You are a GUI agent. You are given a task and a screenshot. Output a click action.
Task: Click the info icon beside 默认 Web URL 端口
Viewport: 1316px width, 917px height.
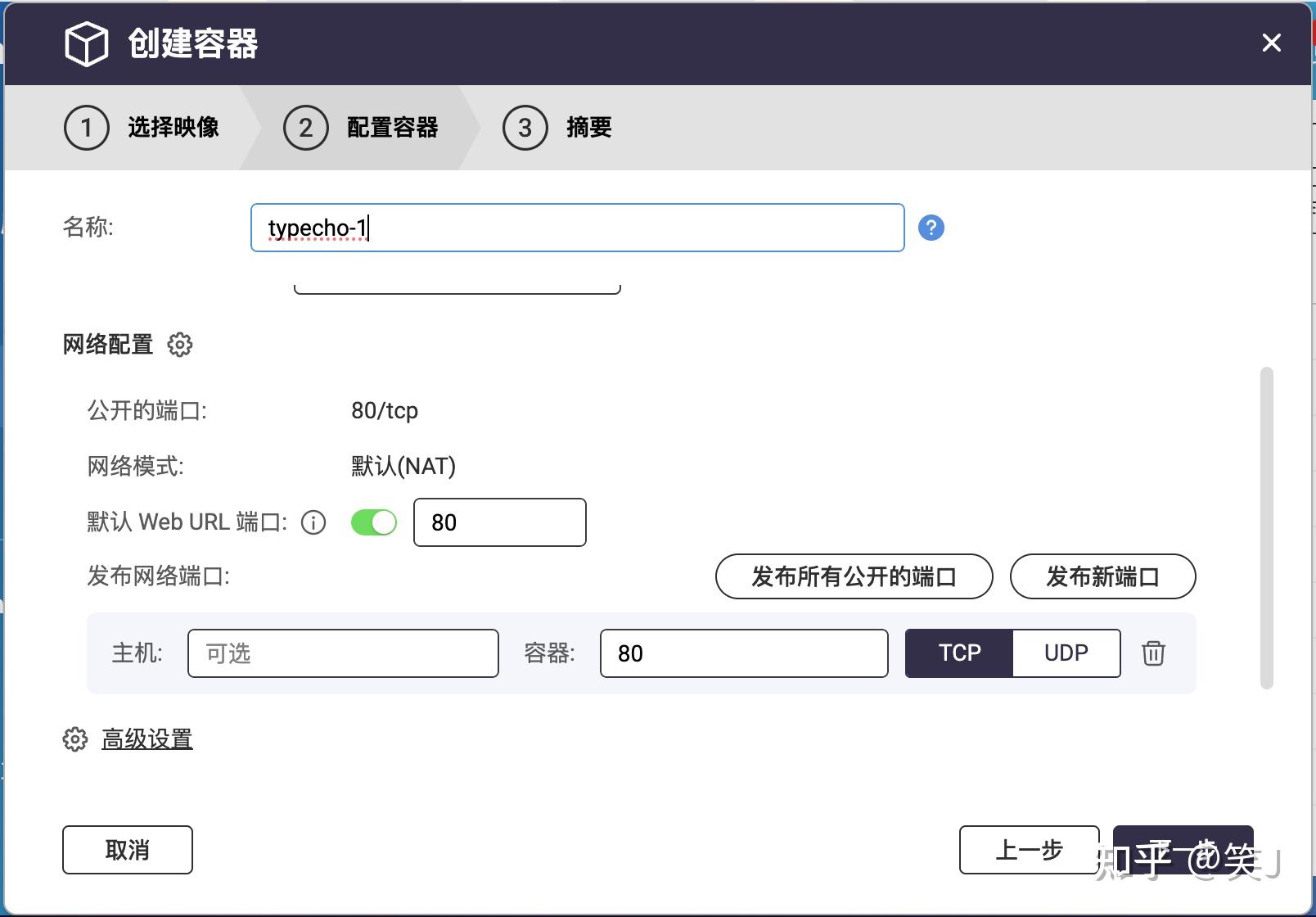(x=313, y=522)
